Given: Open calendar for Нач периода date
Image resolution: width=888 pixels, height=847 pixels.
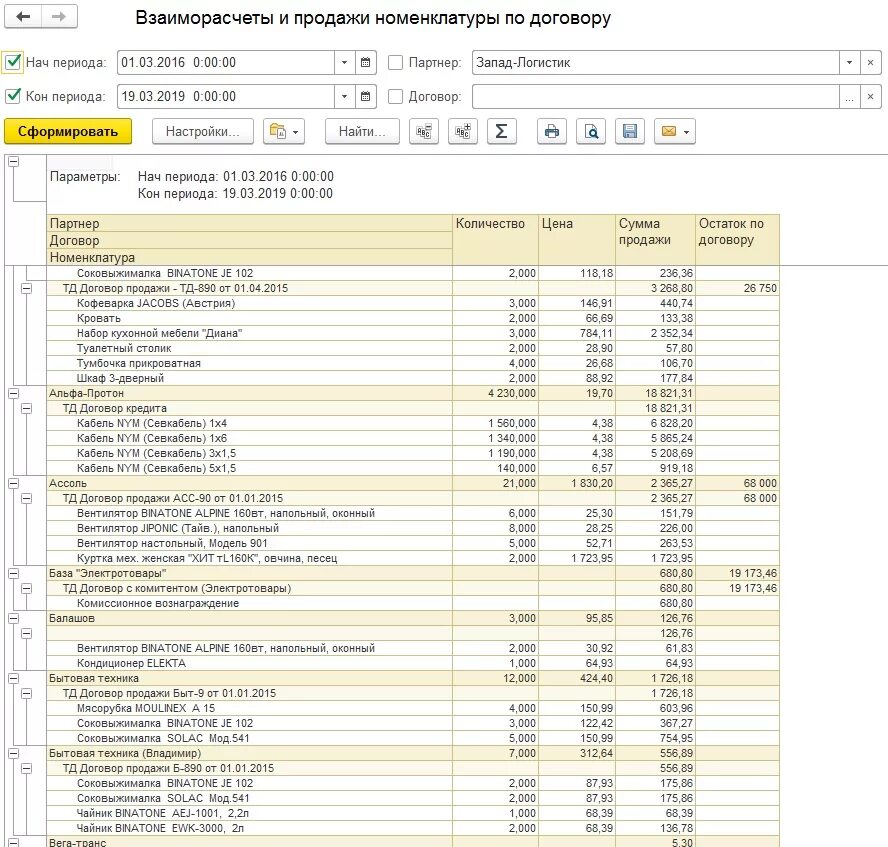Looking at the screenshot, I should click(x=365, y=62).
